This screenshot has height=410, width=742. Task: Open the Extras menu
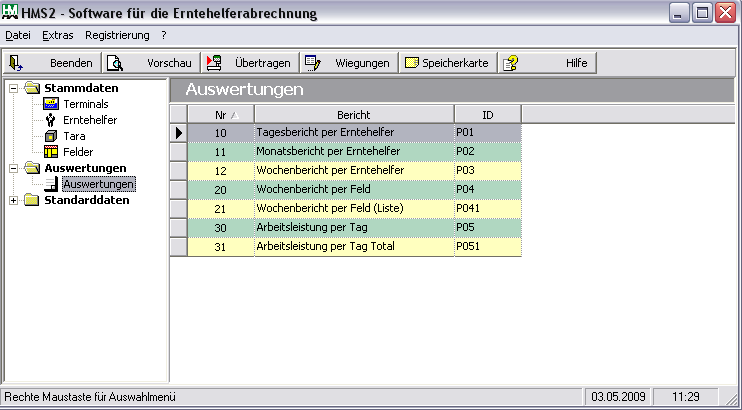(57, 35)
